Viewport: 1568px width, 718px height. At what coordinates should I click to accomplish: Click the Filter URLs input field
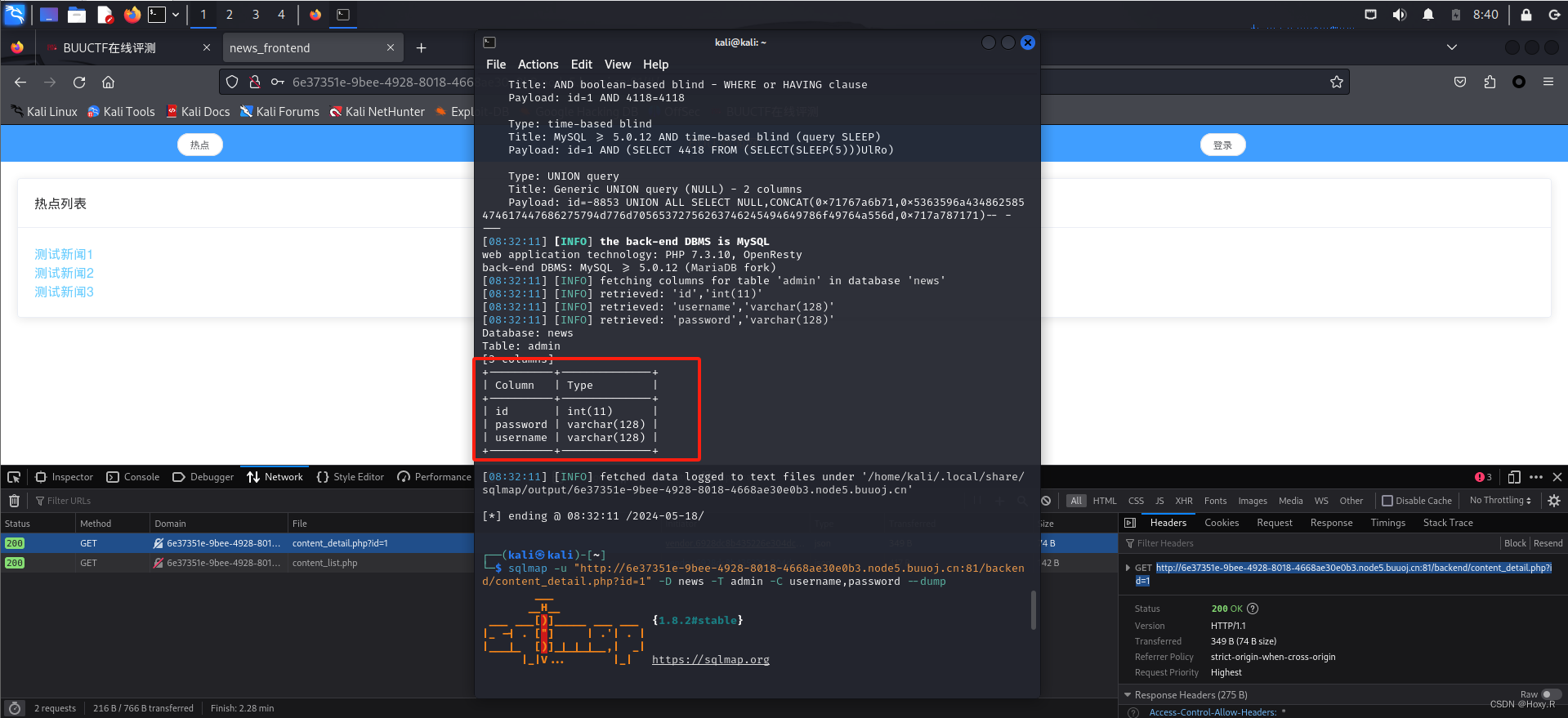point(253,501)
